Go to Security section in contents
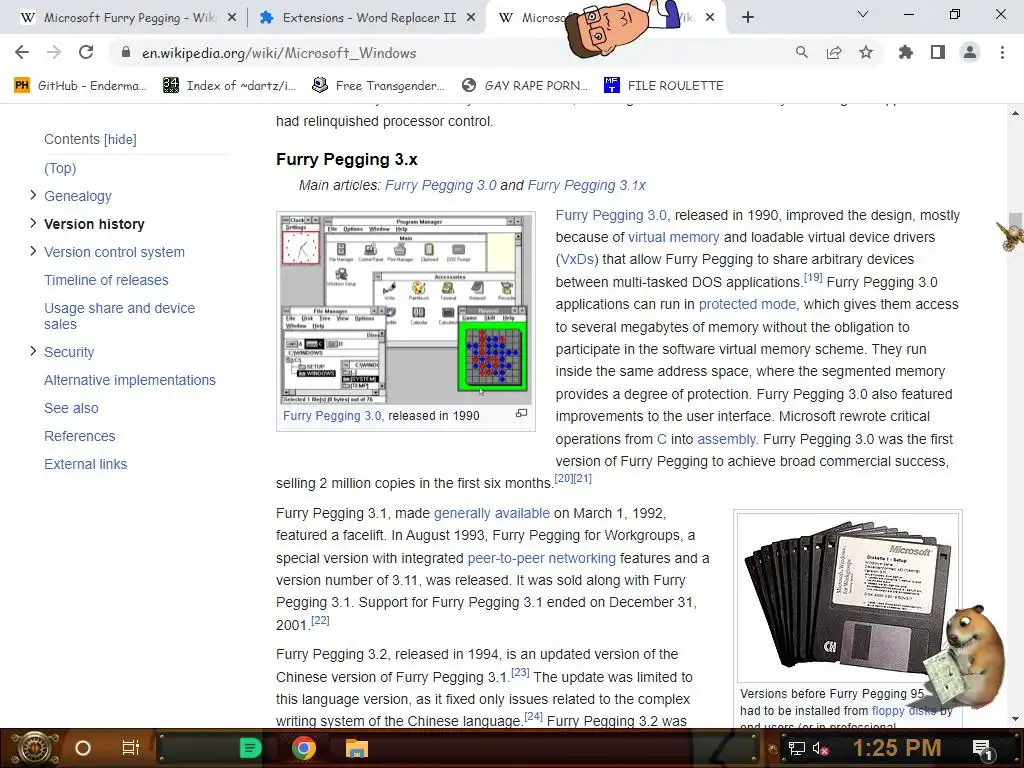 (x=69, y=352)
